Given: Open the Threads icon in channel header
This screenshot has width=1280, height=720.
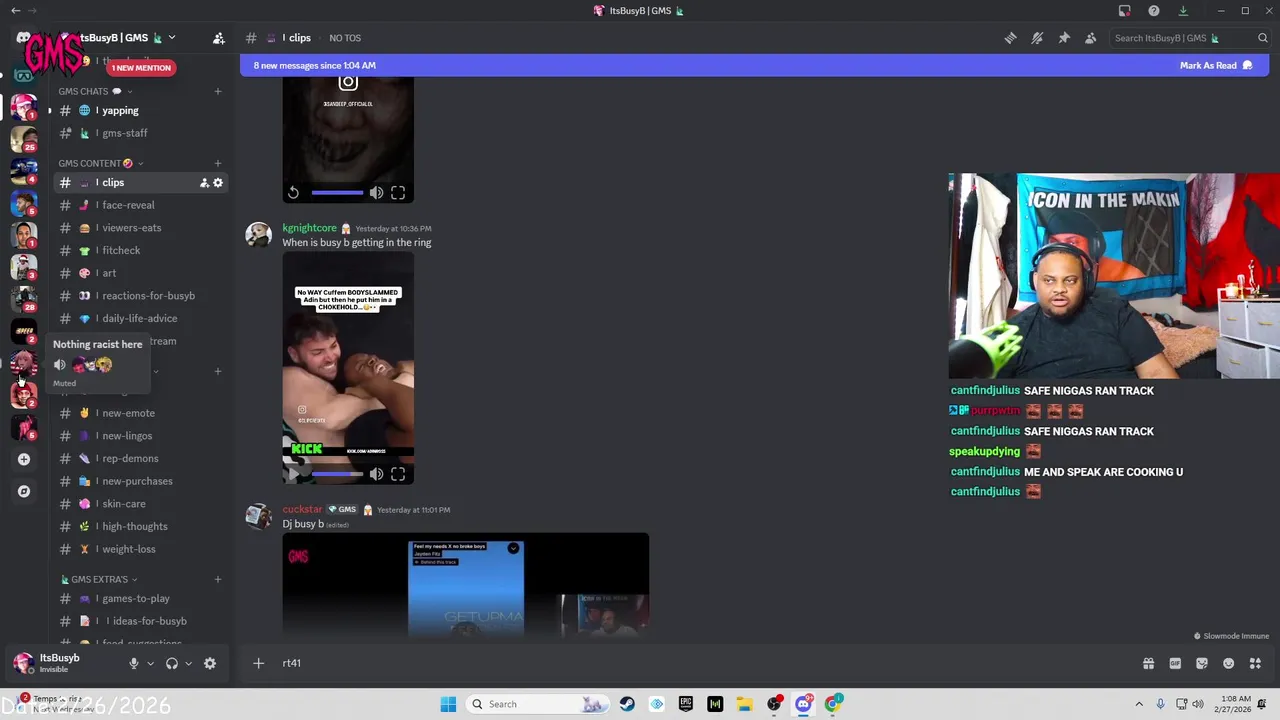Looking at the screenshot, I should [x=1010, y=38].
